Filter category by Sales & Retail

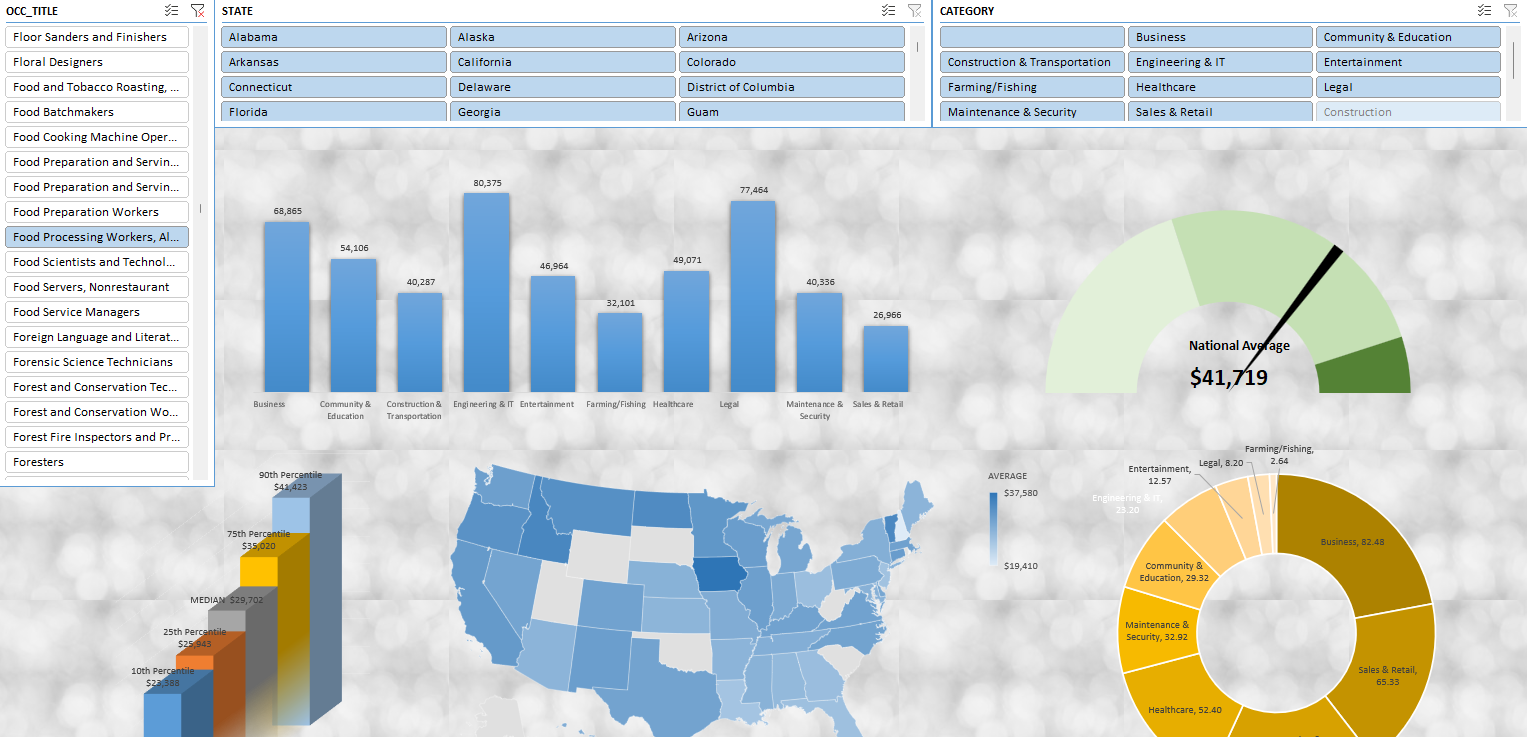[x=1220, y=111]
